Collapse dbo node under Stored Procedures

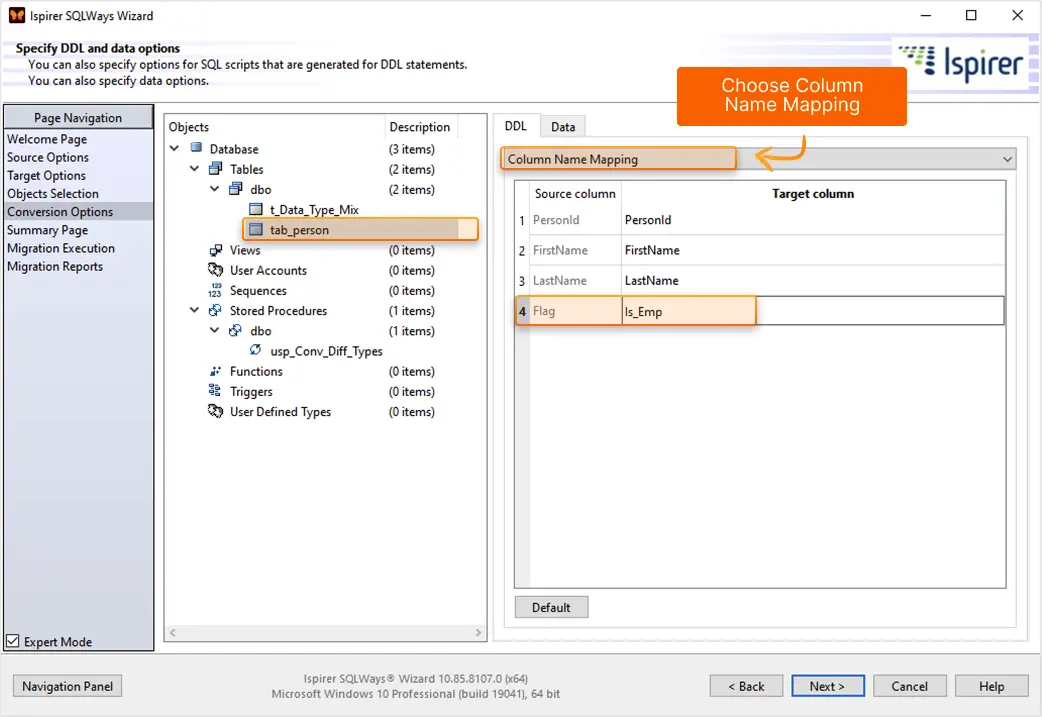[214, 330]
